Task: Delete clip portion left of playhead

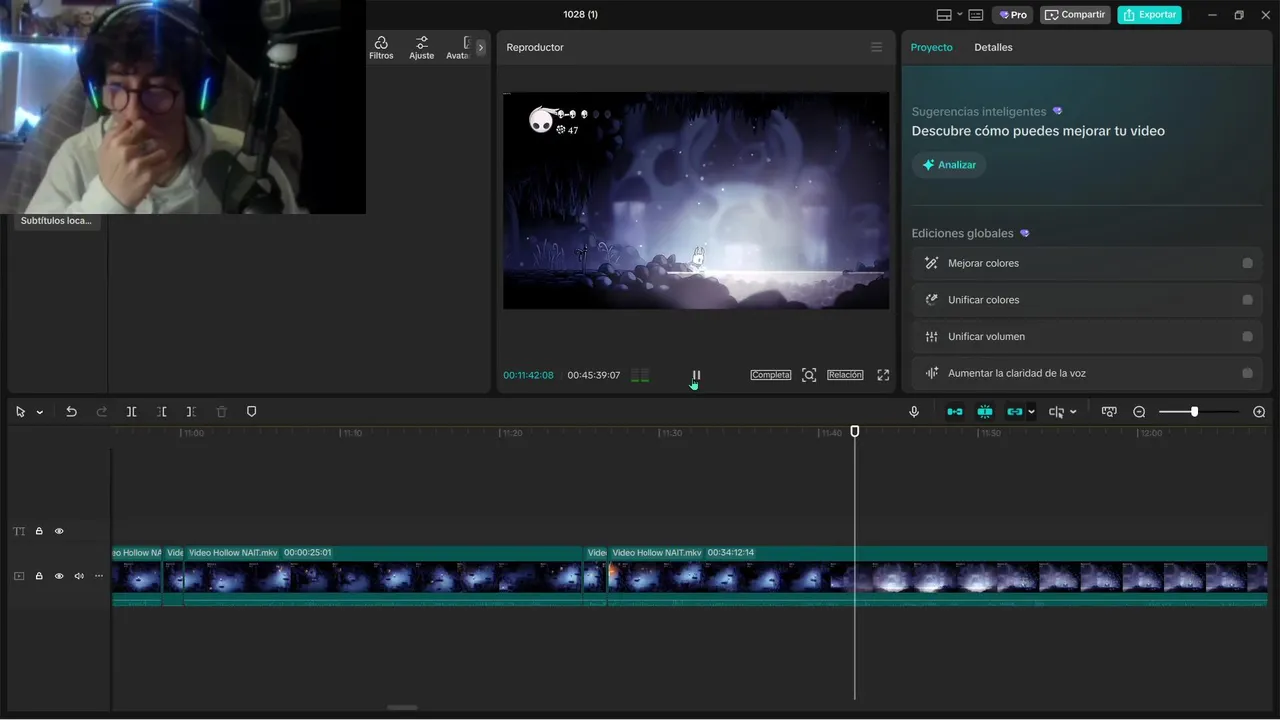Action: (161, 412)
